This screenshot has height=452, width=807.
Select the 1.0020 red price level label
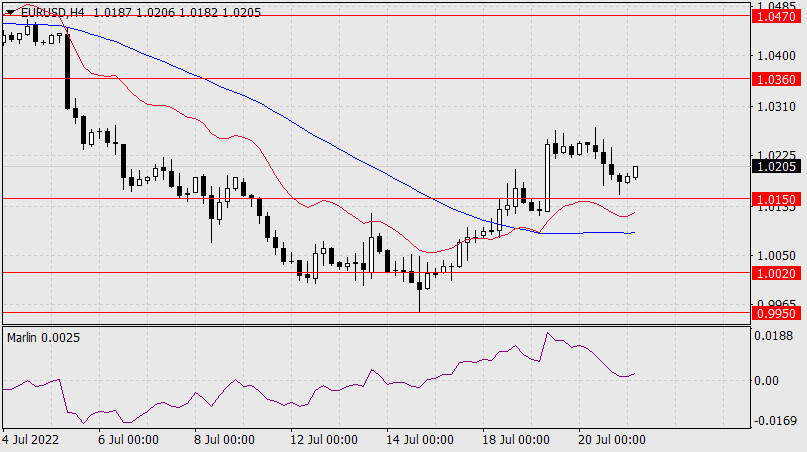(777, 273)
